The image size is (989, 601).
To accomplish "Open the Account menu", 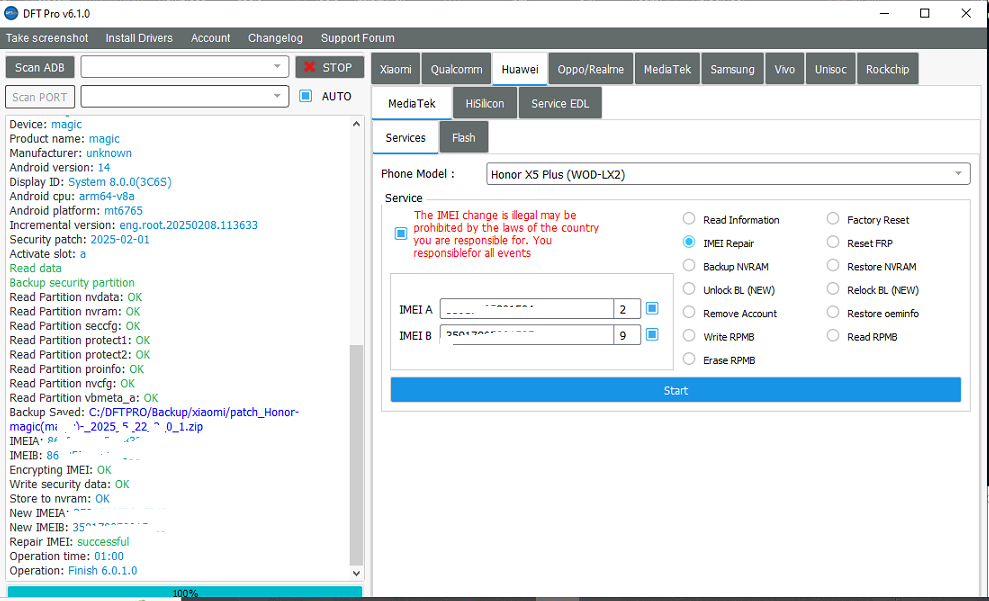I will pyautogui.click(x=211, y=38).
